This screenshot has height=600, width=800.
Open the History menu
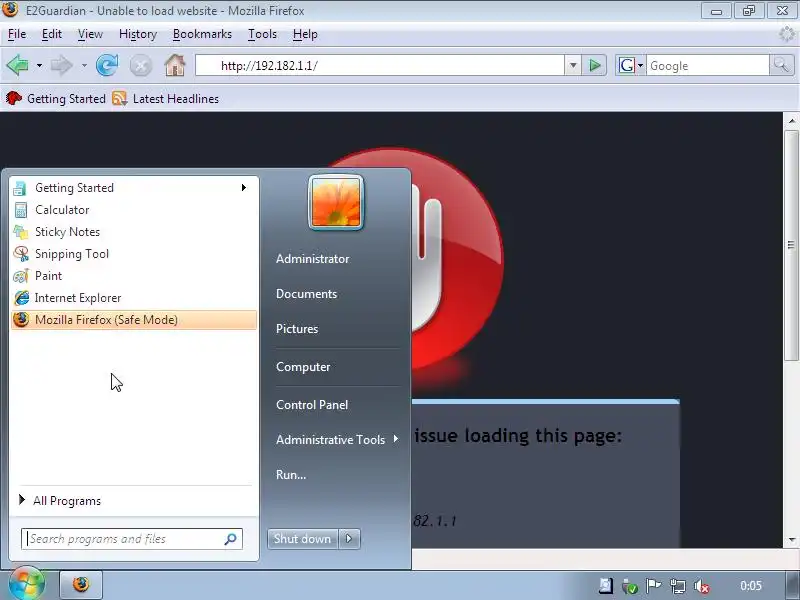pos(138,34)
